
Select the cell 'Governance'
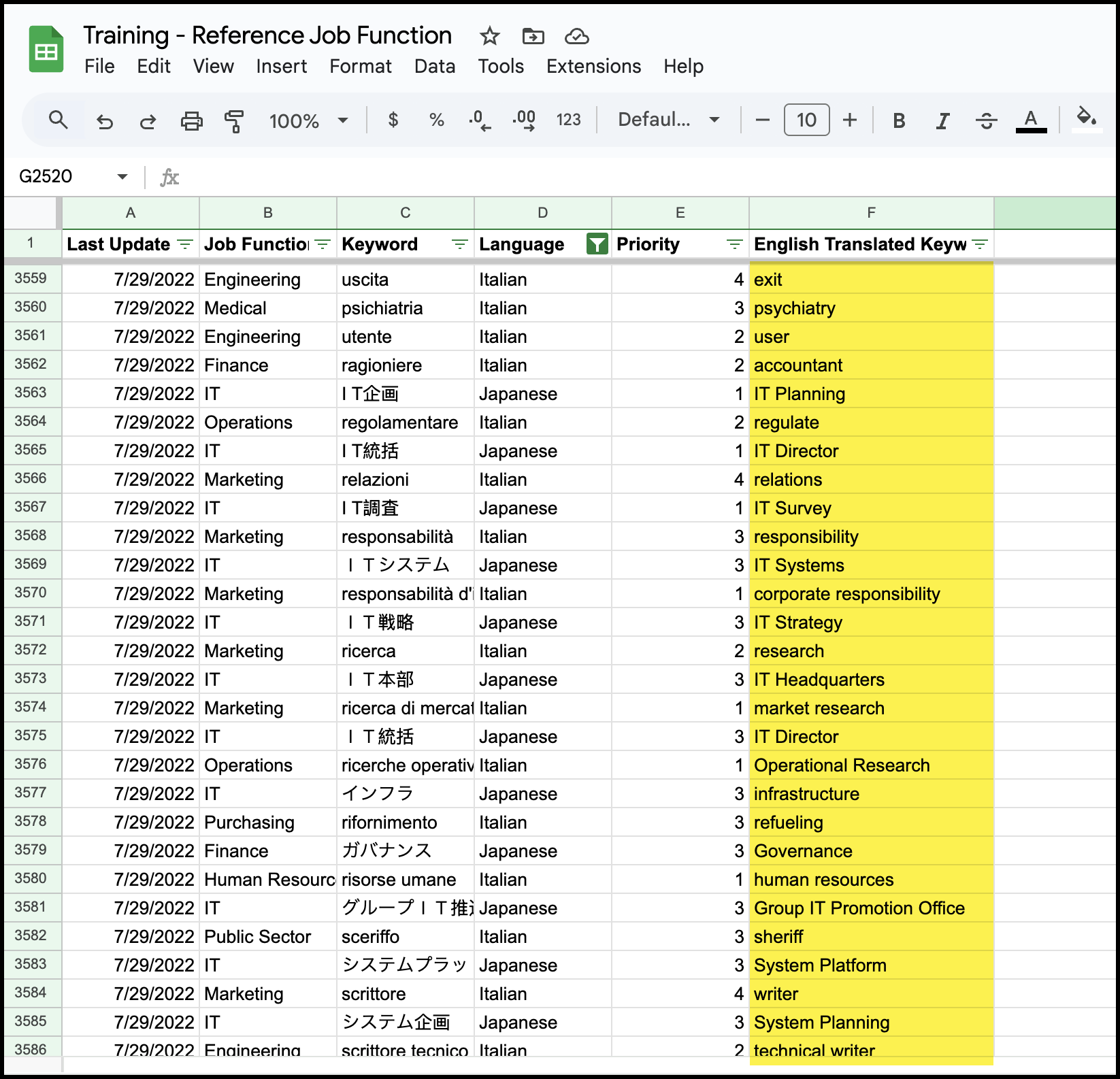[x=871, y=851]
